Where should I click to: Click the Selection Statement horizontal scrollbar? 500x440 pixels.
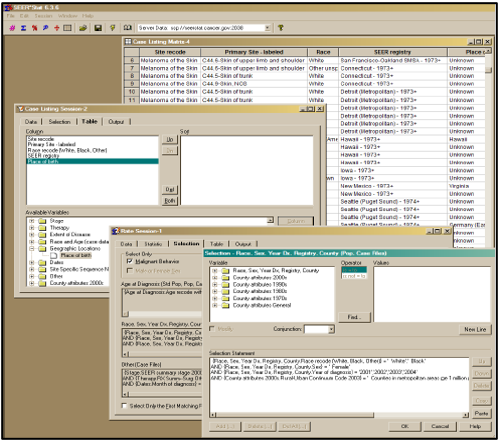click(339, 415)
